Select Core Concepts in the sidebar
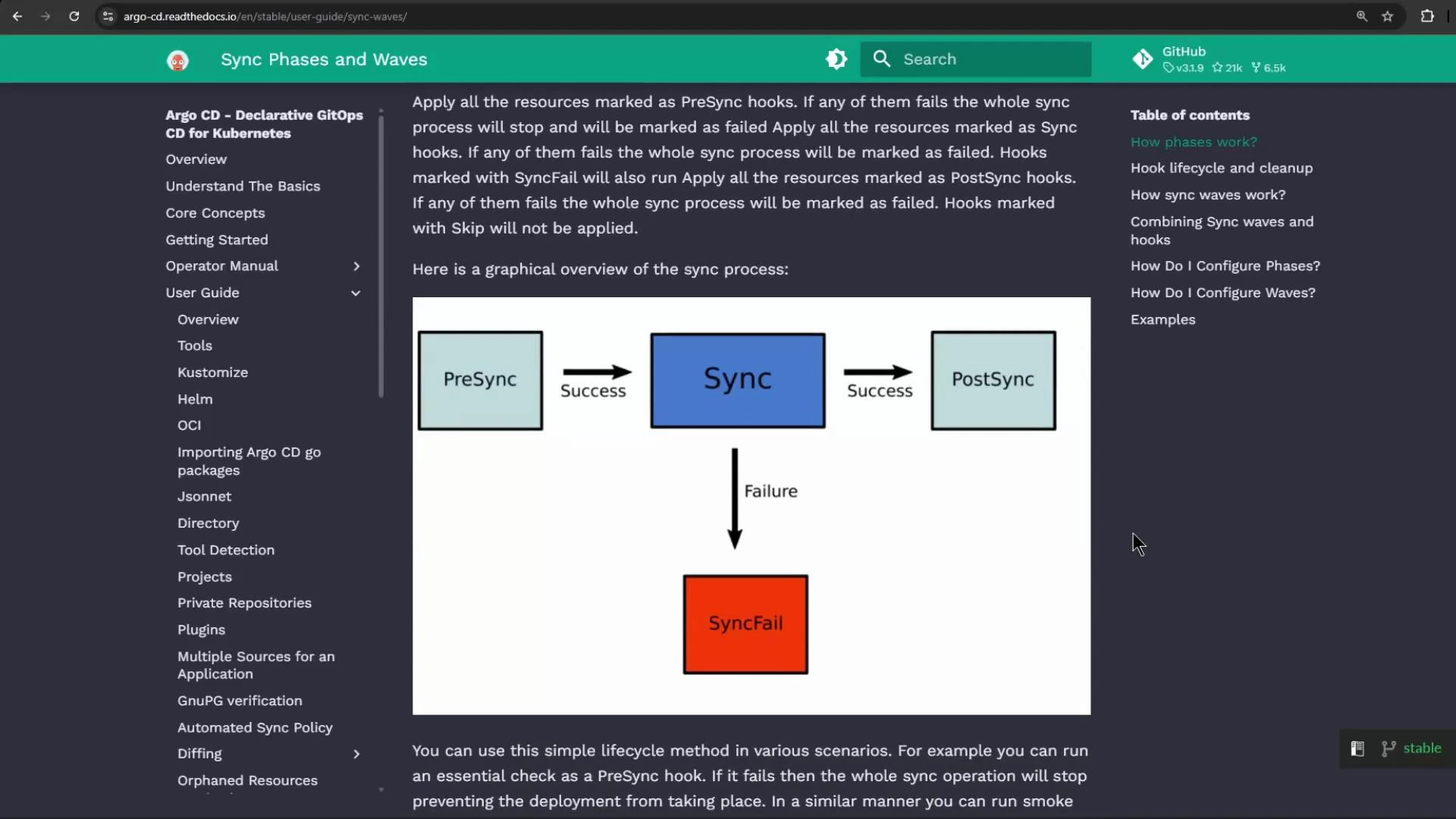This screenshot has width=1456, height=819. tap(215, 213)
